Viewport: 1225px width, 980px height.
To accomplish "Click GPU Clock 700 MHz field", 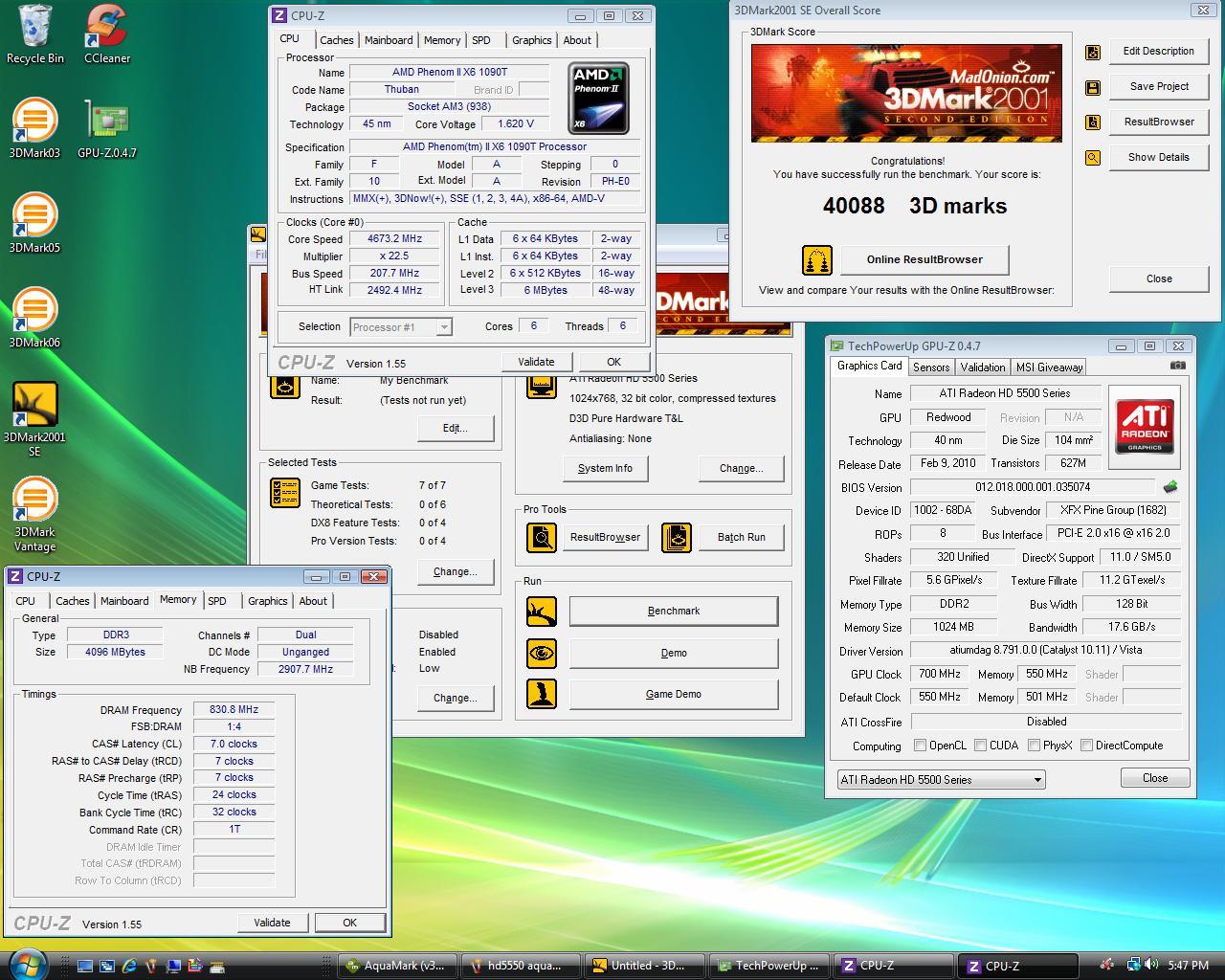I will pos(940,674).
